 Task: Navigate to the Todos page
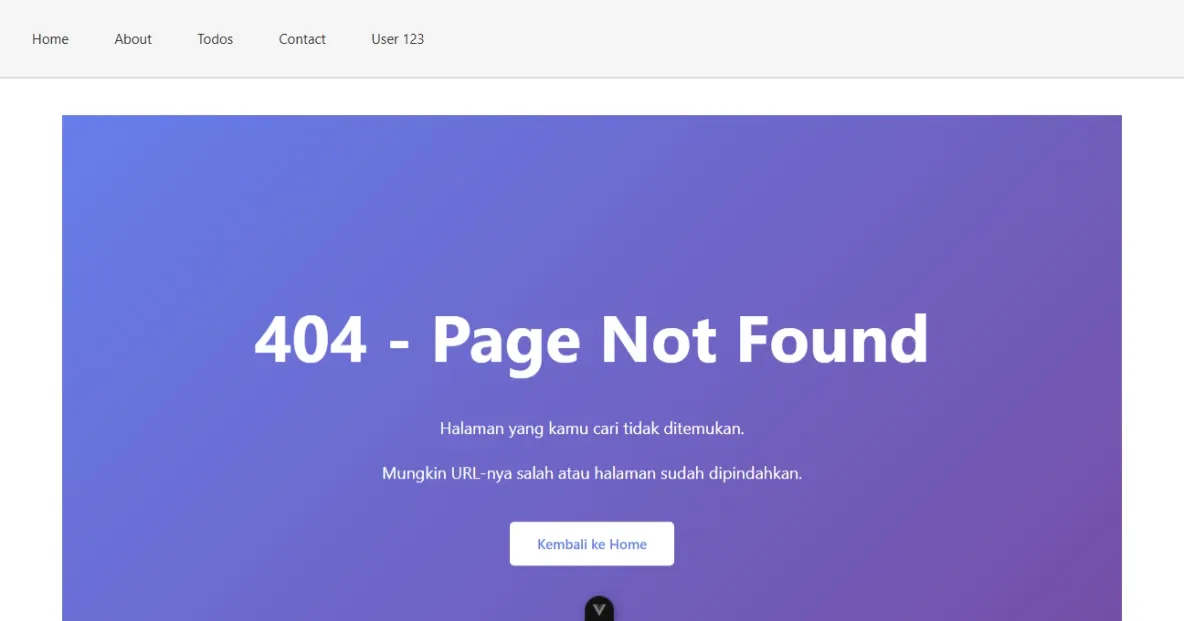click(x=215, y=39)
